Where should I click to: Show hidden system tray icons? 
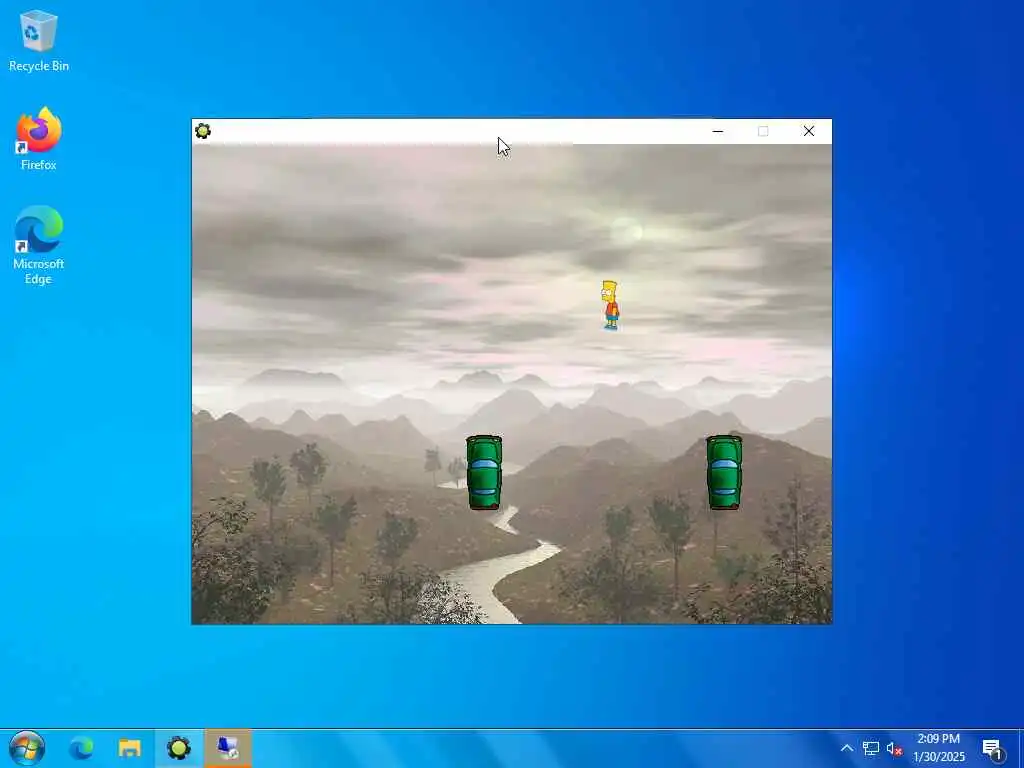pyautogui.click(x=846, y=748)
